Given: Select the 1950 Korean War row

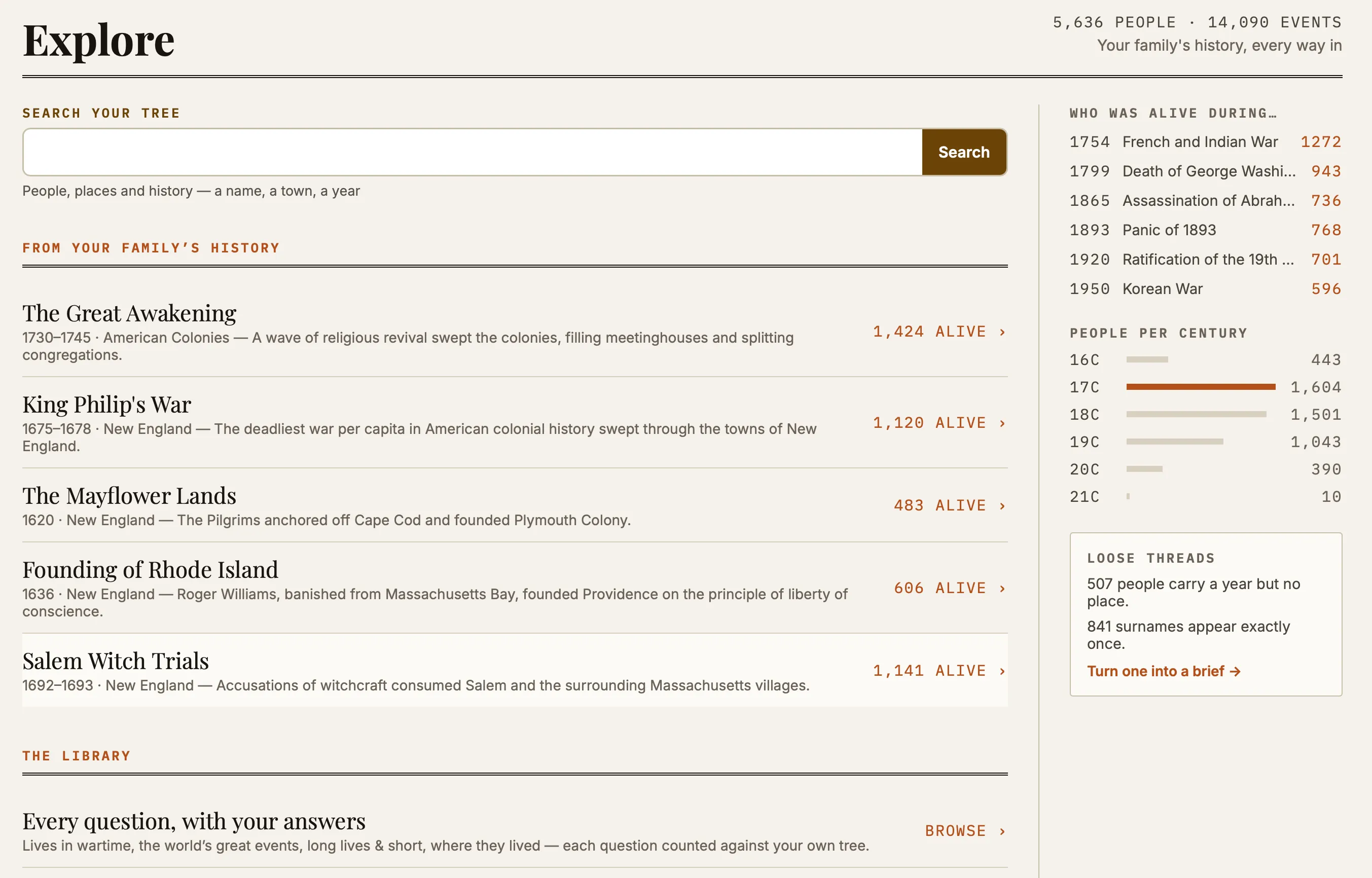Looking at the screenshot, I should [1206, 289].
